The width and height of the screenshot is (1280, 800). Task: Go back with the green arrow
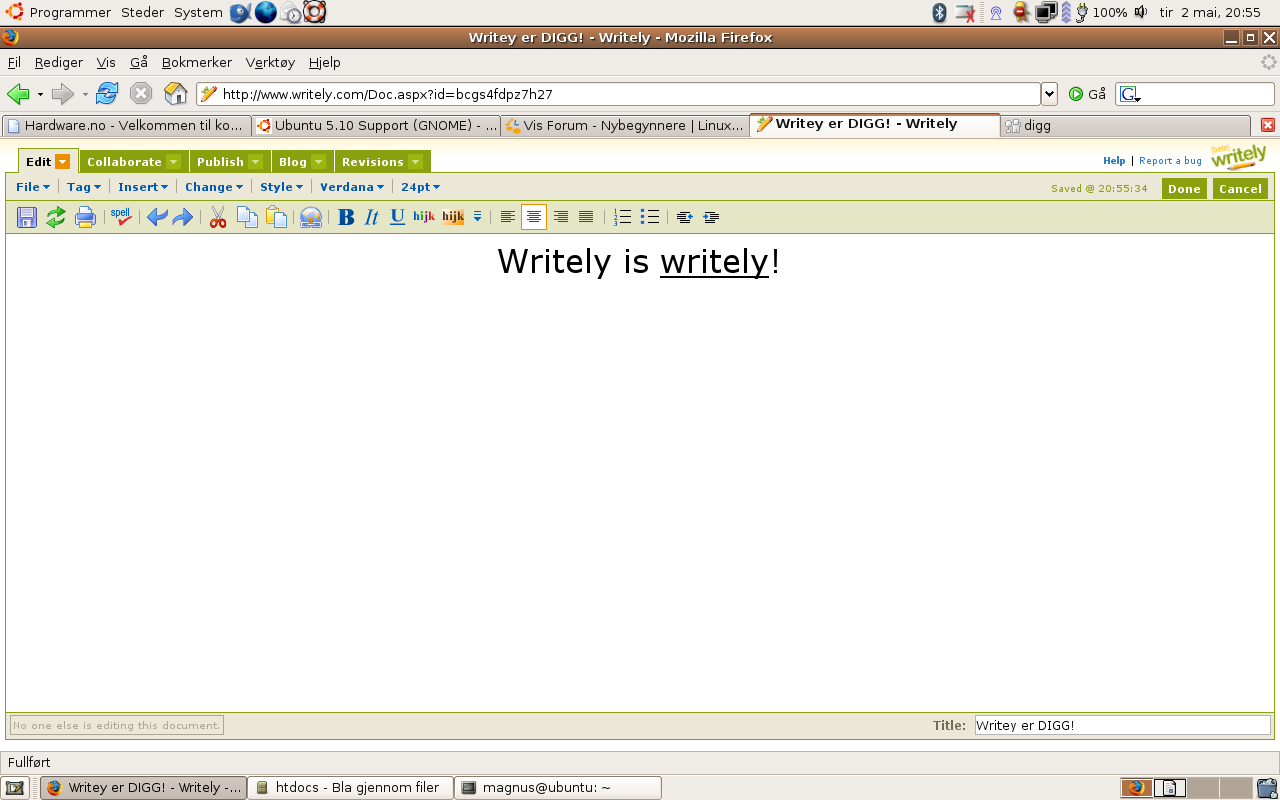point(19,94)
